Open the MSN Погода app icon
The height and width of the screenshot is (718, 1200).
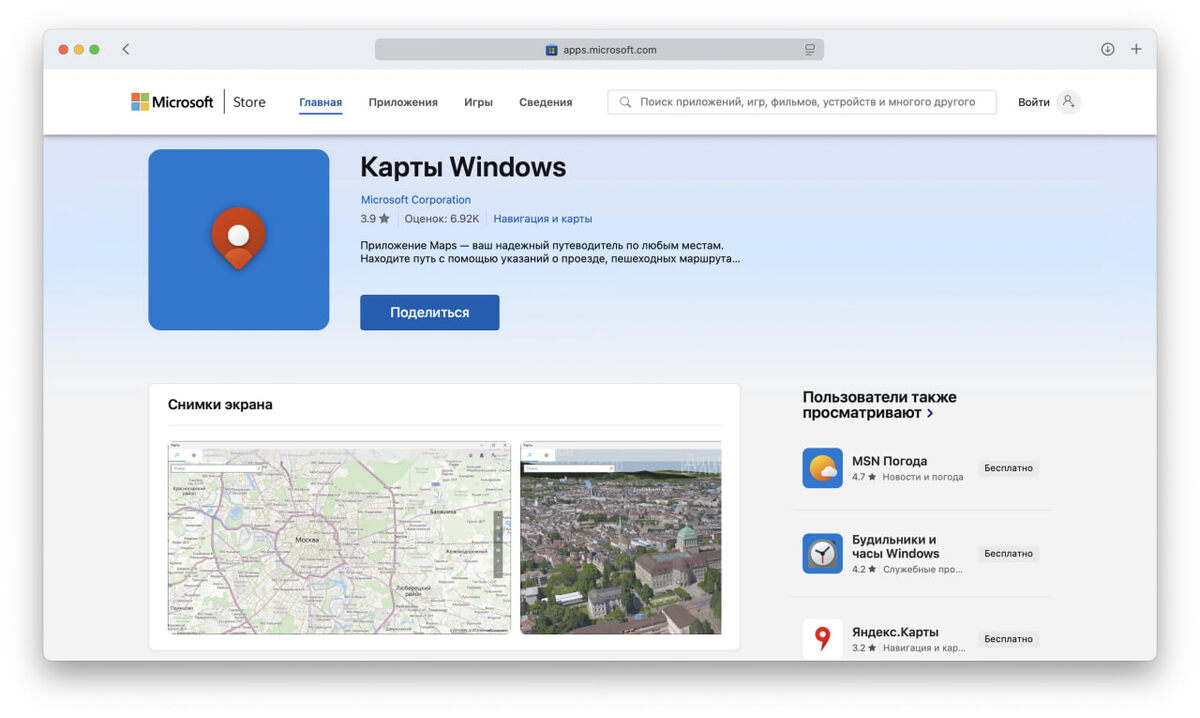point(822,468)
